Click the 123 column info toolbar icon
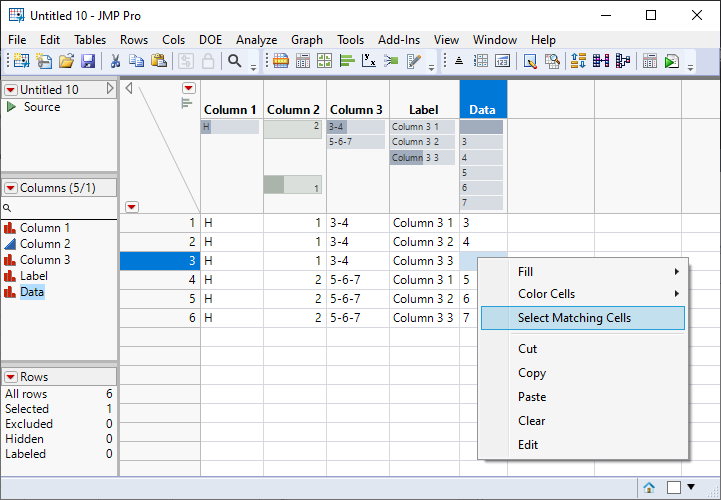Image resolution: width=721 pixels, height=500 pixels. pos(502,61)
